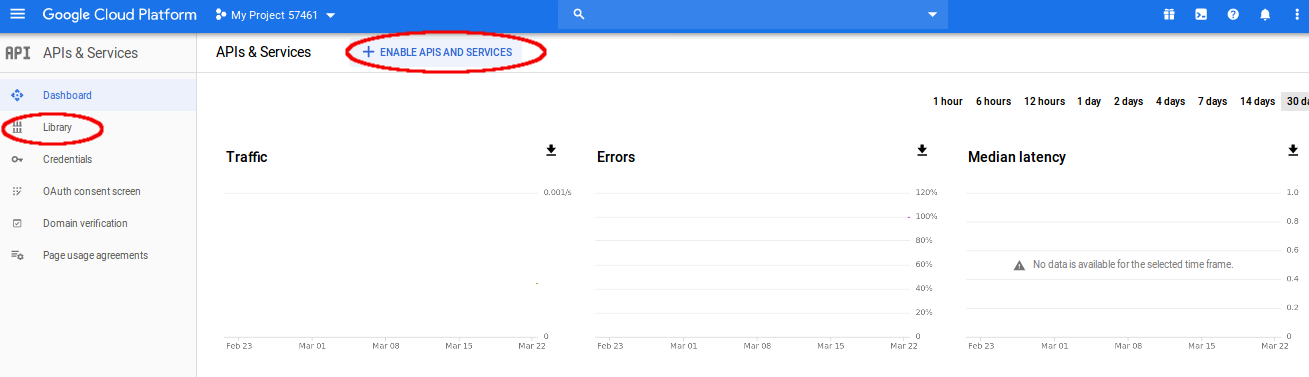The width and height of the screenshot is (1309, 377).
Task: Open the help question mark icon
Action: click(1233, 15)
